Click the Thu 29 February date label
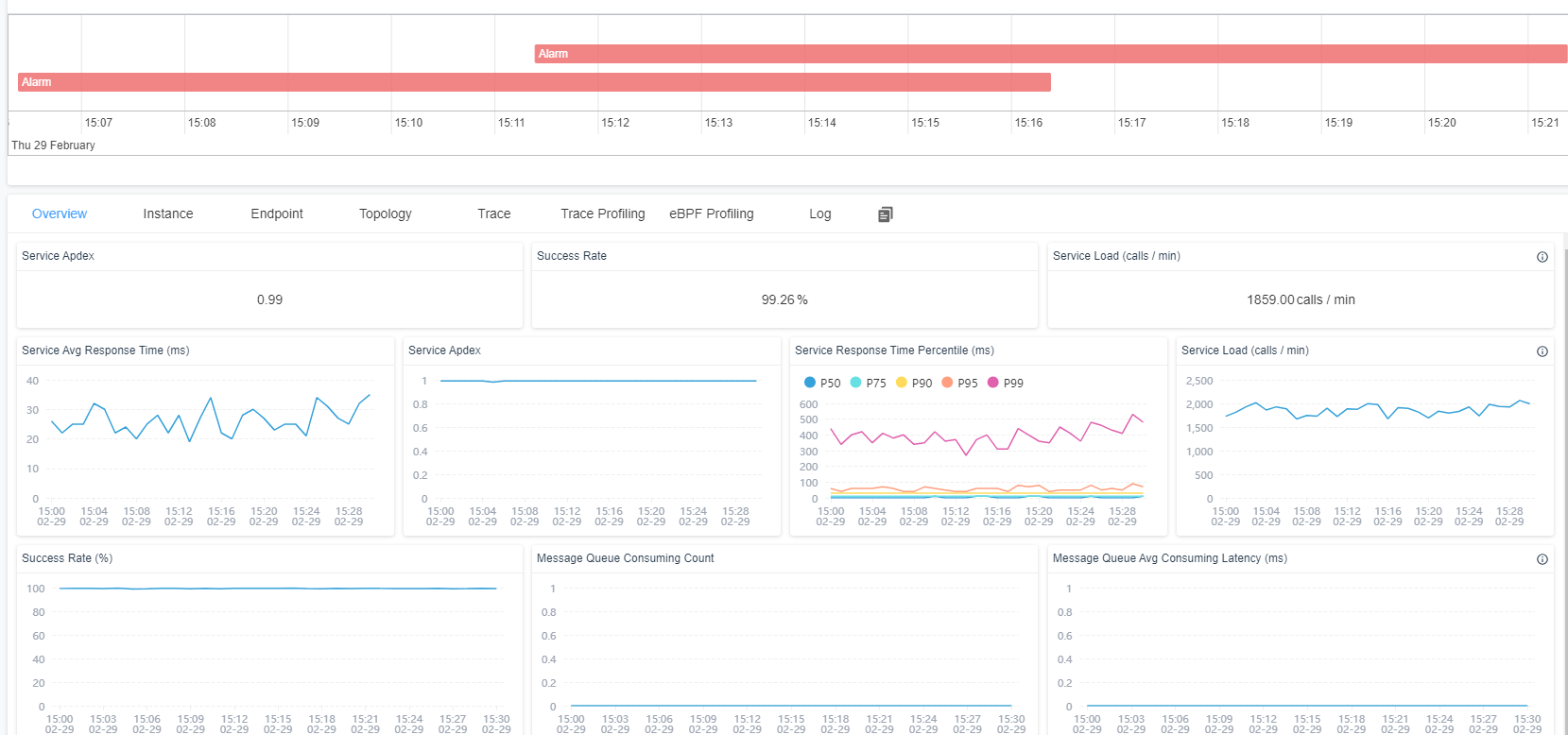 53,145
